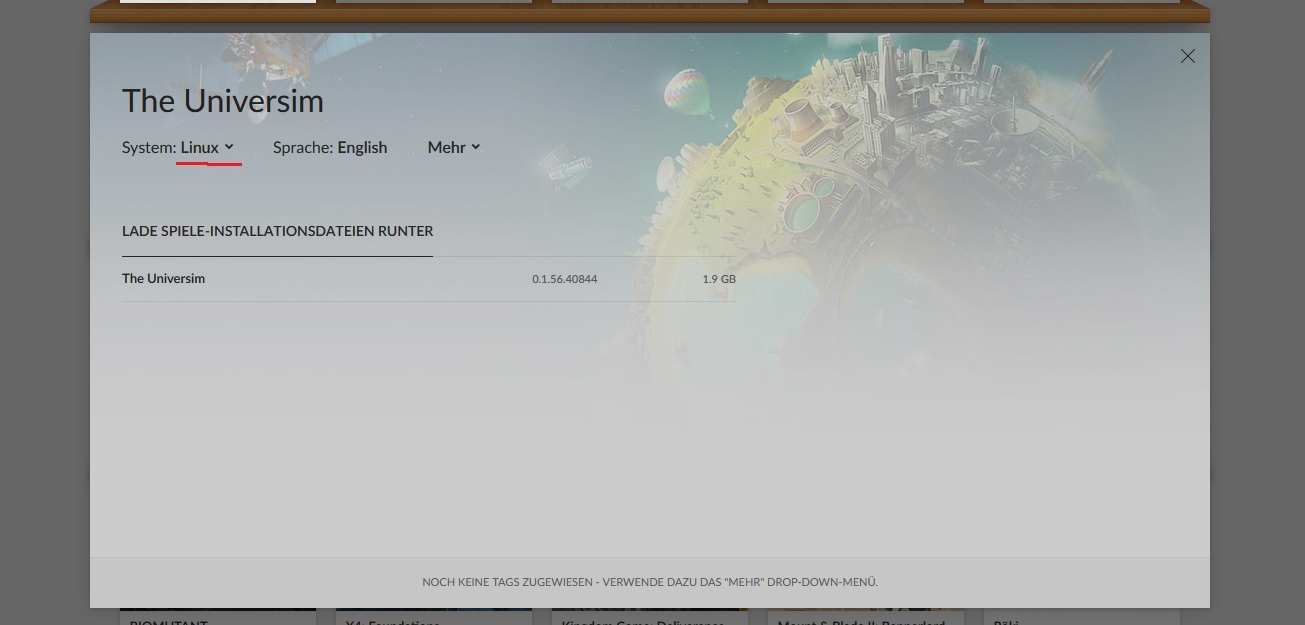The width and height of the screenshot is (1305, 625).
Task: Close The Universim details overlay
Action: pos(1188,56)
